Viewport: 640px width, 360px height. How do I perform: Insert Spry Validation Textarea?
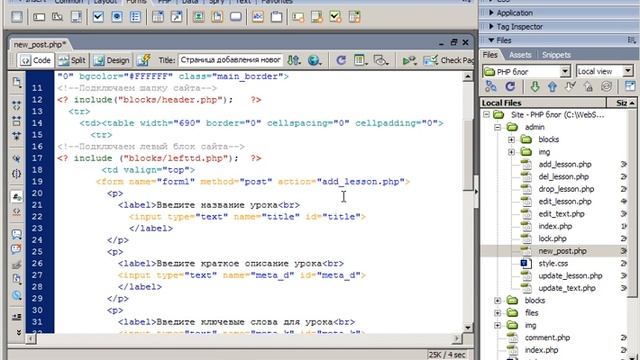click(317, 17)
